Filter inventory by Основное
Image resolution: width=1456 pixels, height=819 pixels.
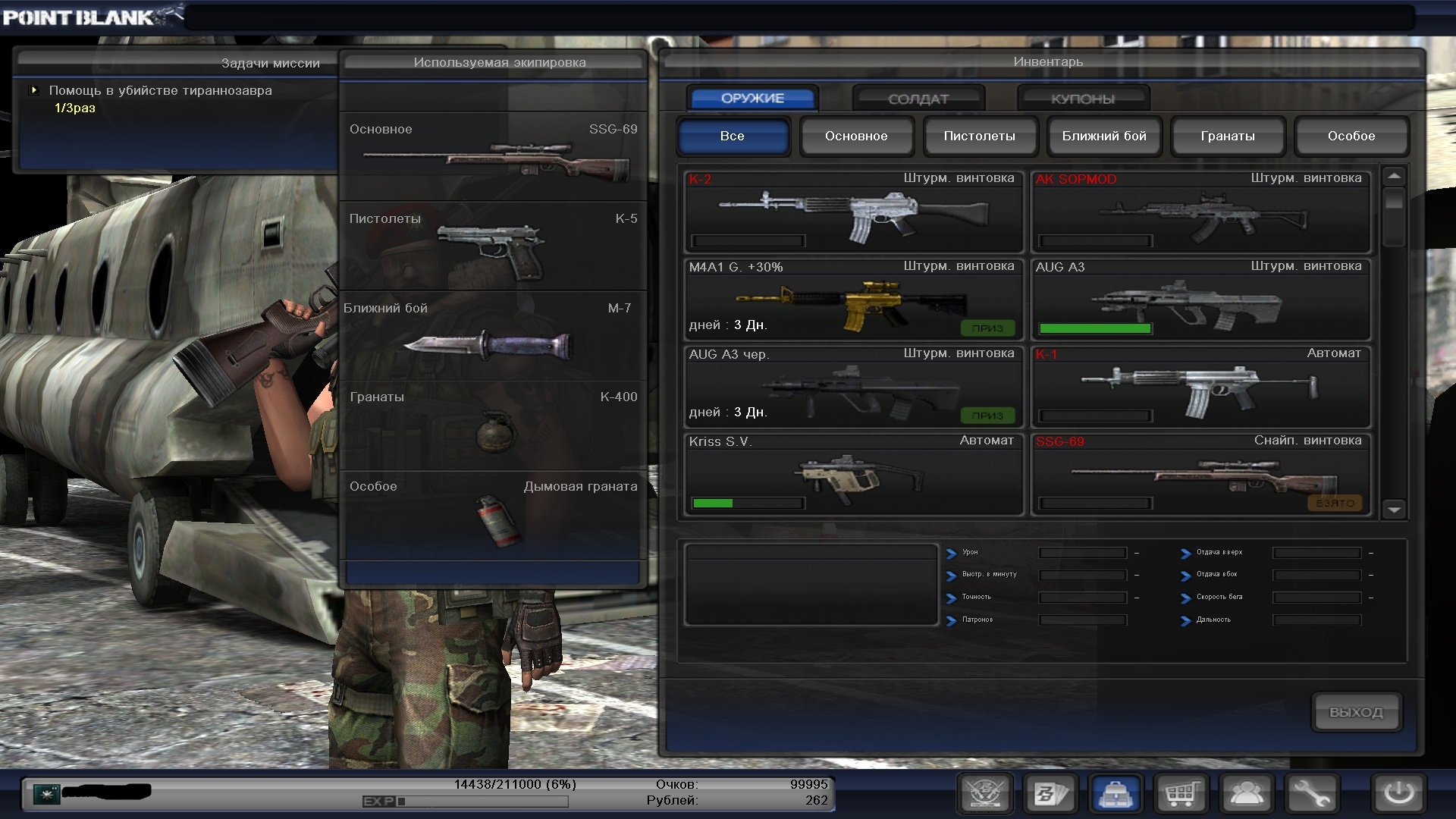(856, 136)
